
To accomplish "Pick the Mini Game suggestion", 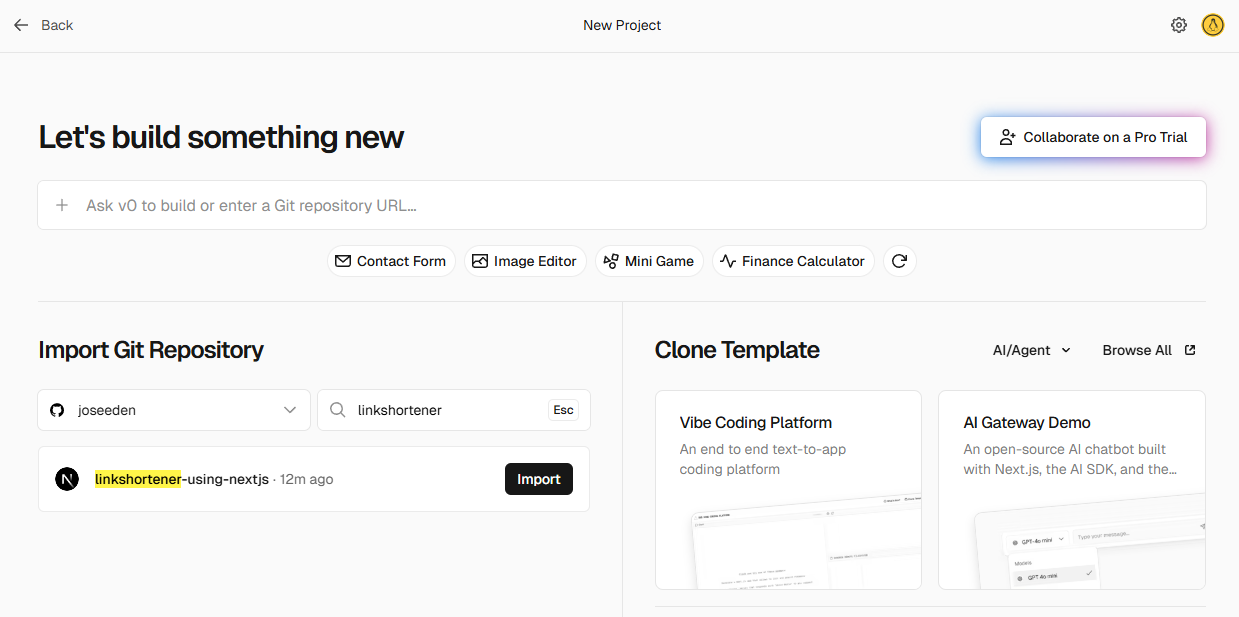I will 649,261.
